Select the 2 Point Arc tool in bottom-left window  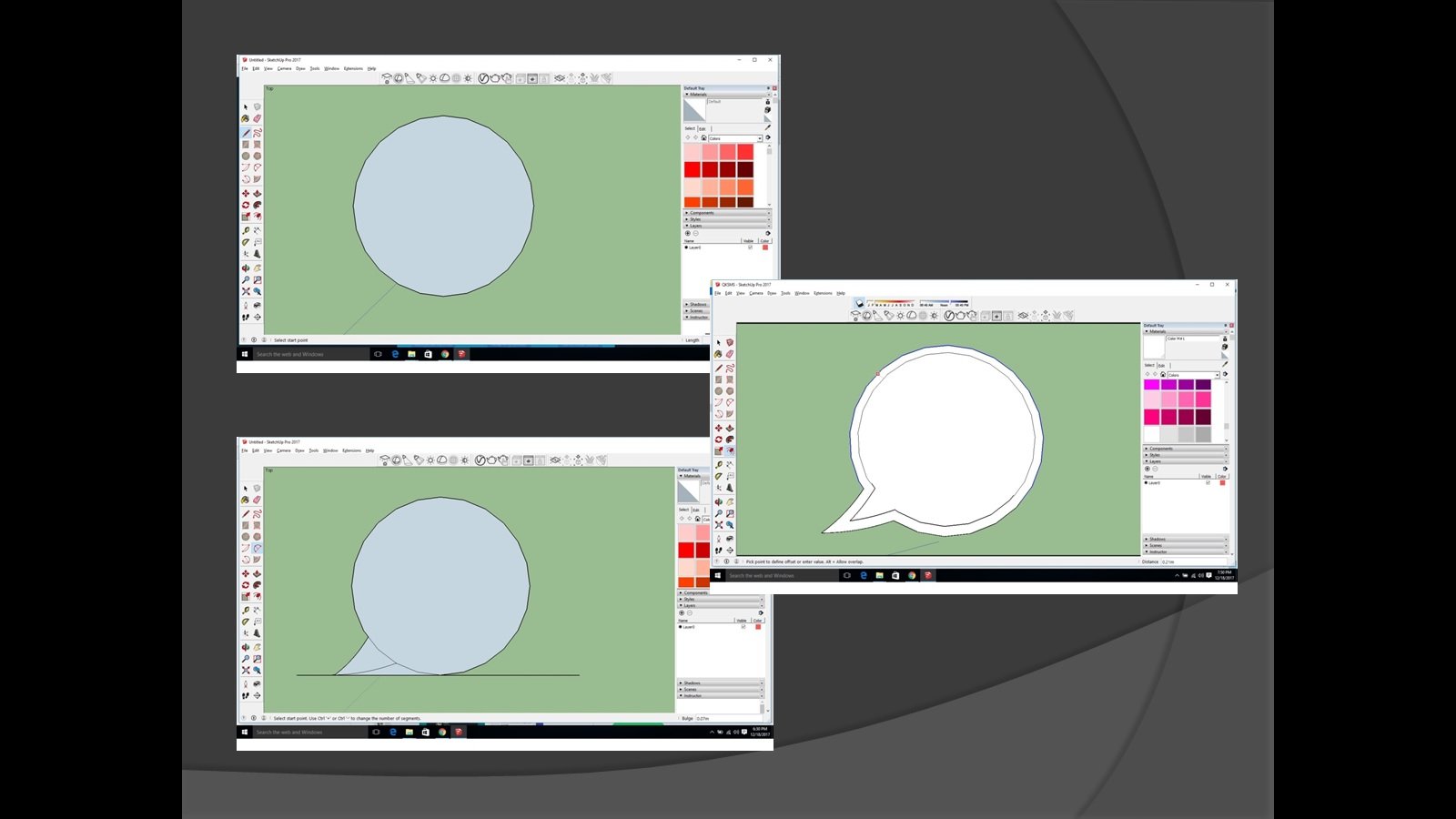(258, 549)
